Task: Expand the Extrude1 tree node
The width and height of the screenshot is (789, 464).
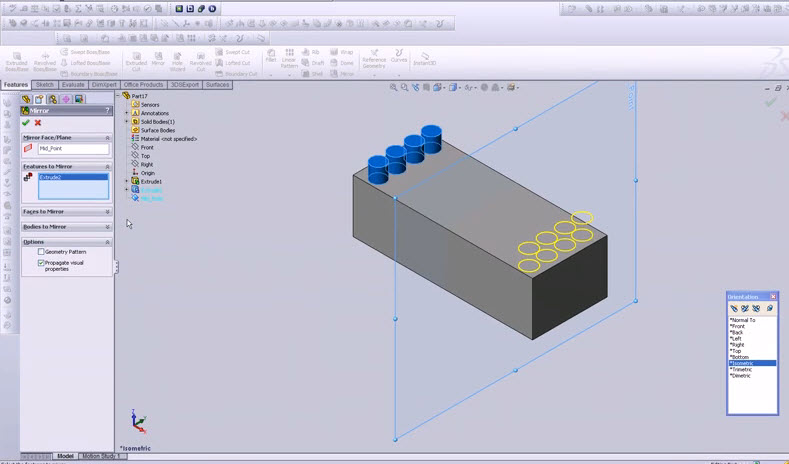Action: coord(127,181)
